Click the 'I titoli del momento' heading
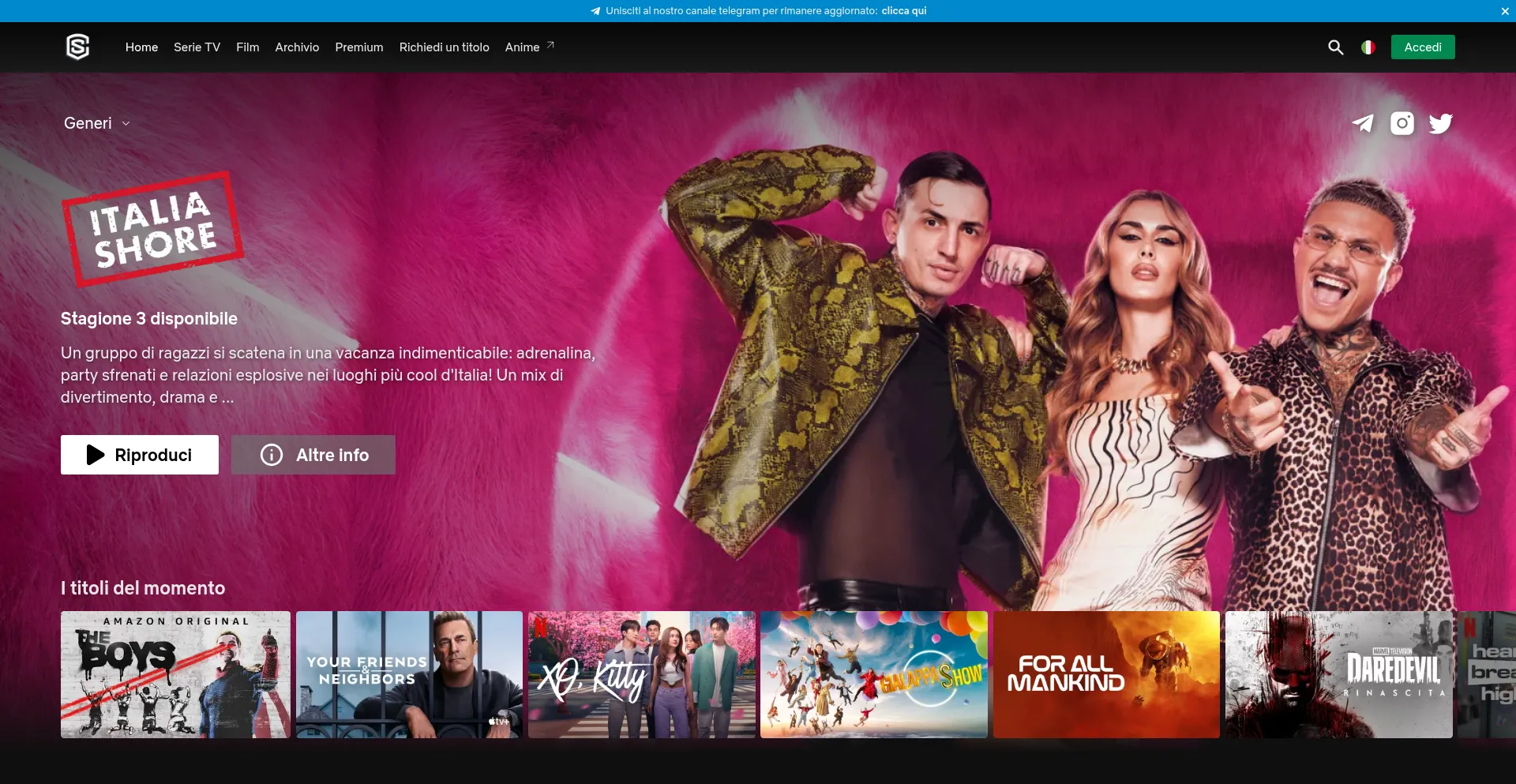The height and width of the screenshot is (784, 1516). click(143, 588)
